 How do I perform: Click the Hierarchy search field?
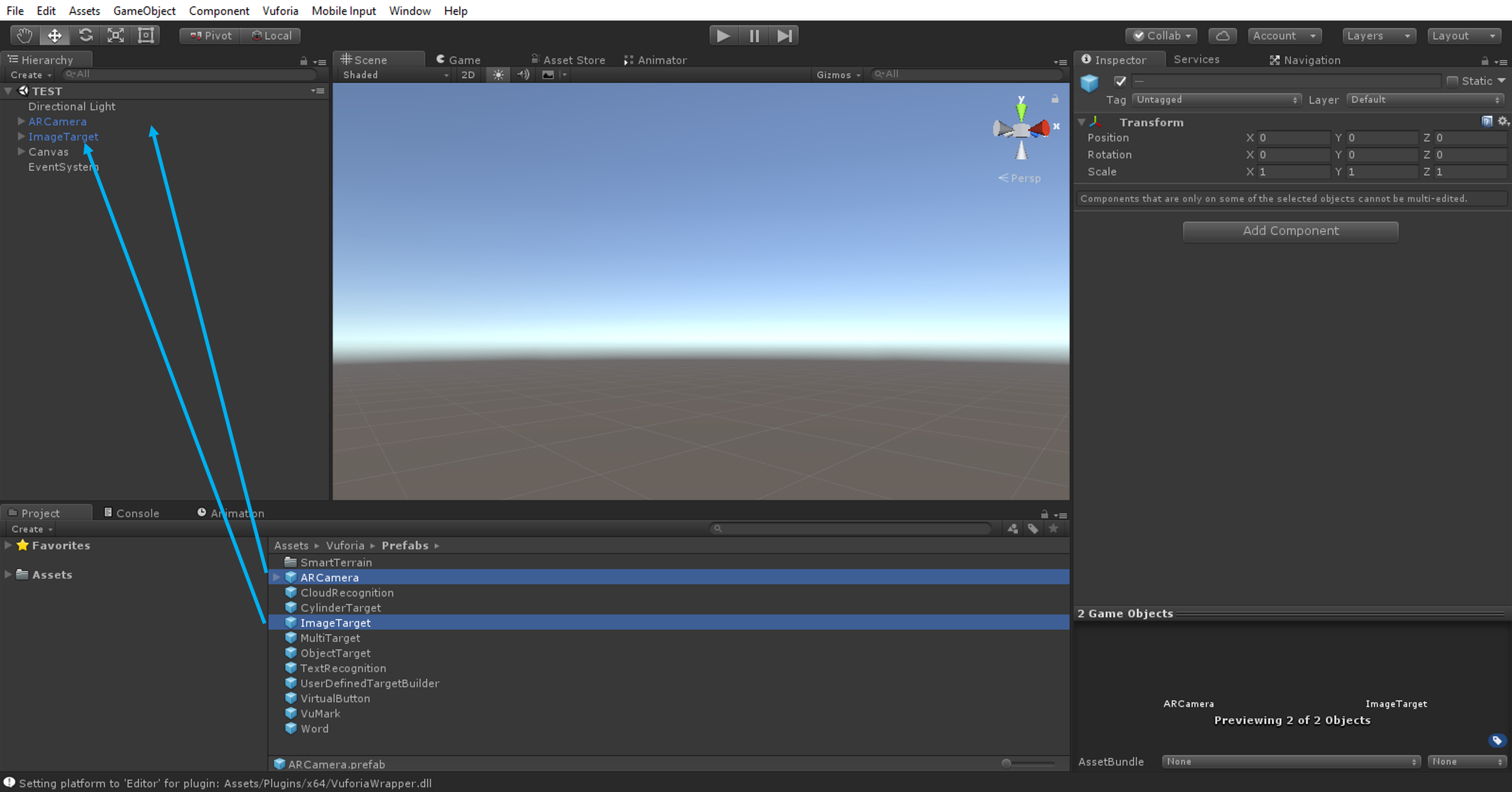(x=190, y=74)
